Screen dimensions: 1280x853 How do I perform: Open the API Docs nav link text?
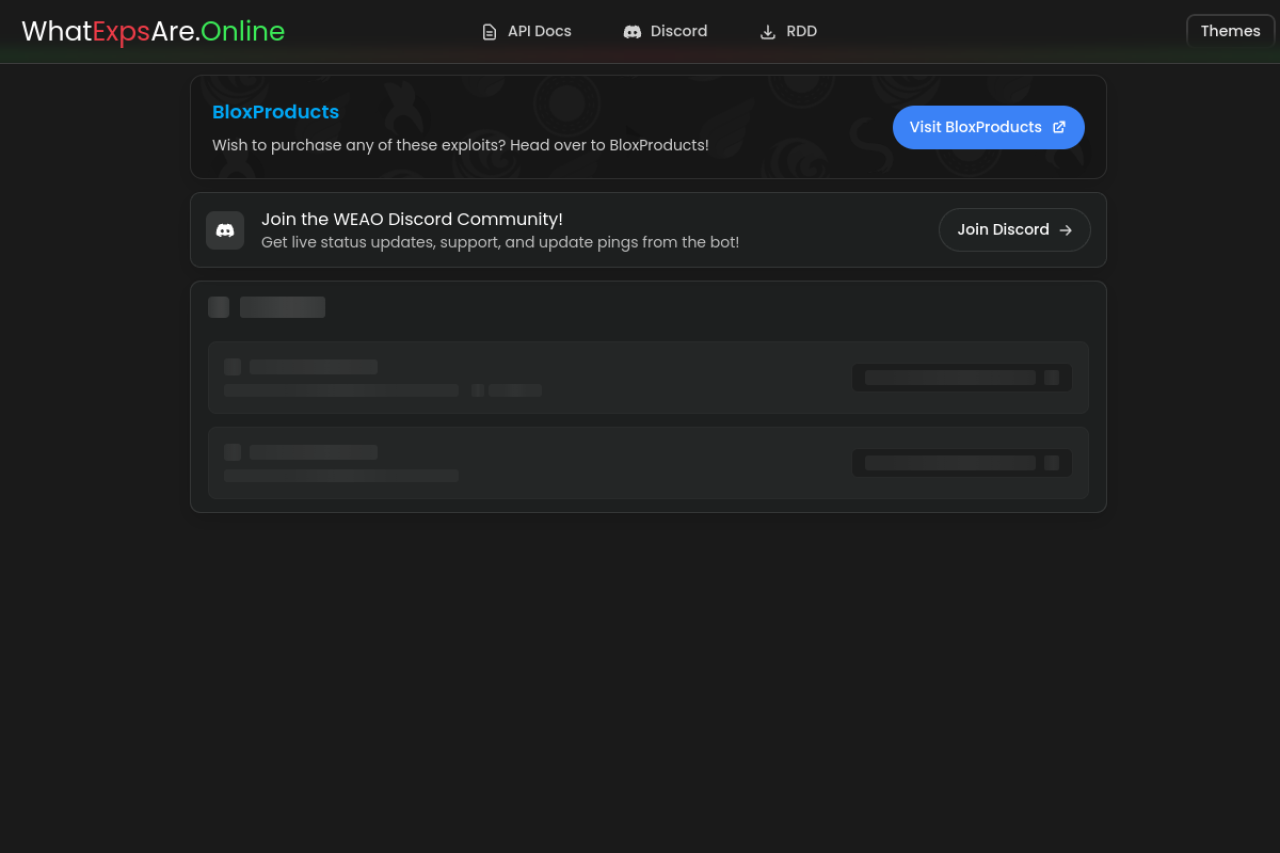click(x=539, y=31)
